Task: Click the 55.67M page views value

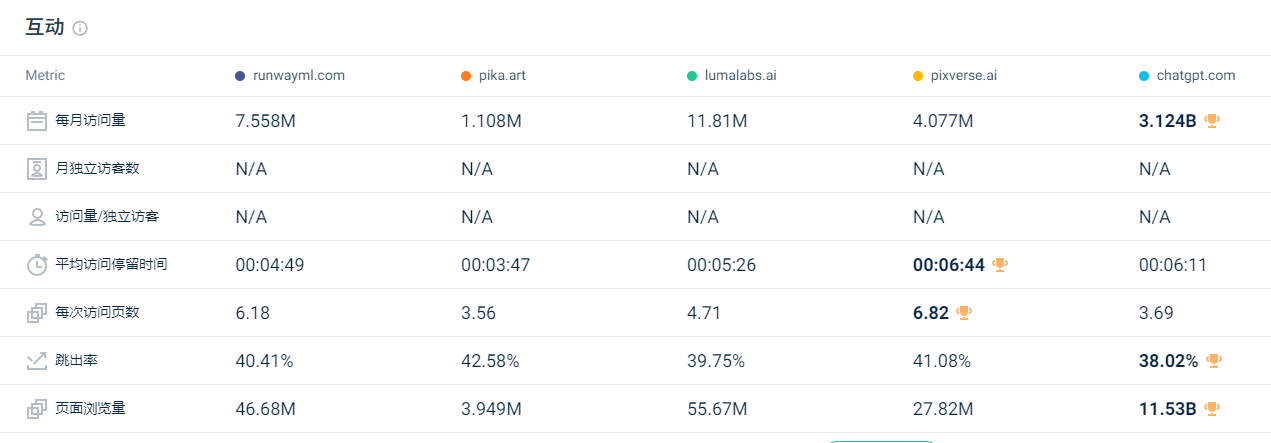Action: tap(717, 409)
